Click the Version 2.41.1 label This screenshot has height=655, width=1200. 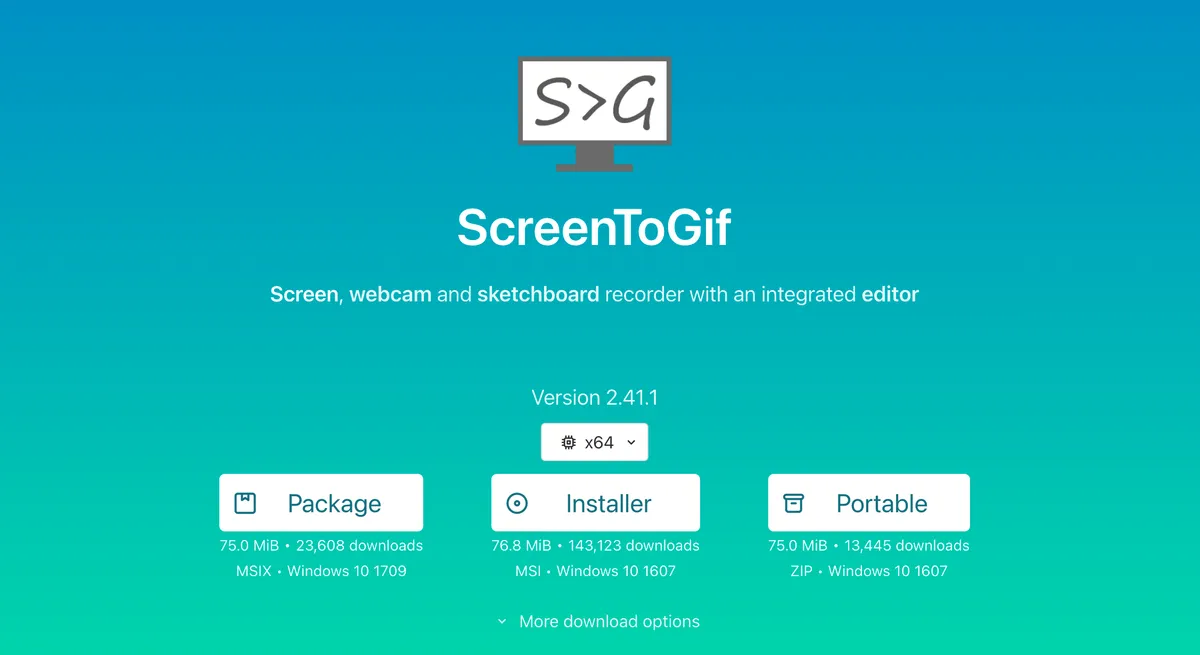tap(595, 397)
